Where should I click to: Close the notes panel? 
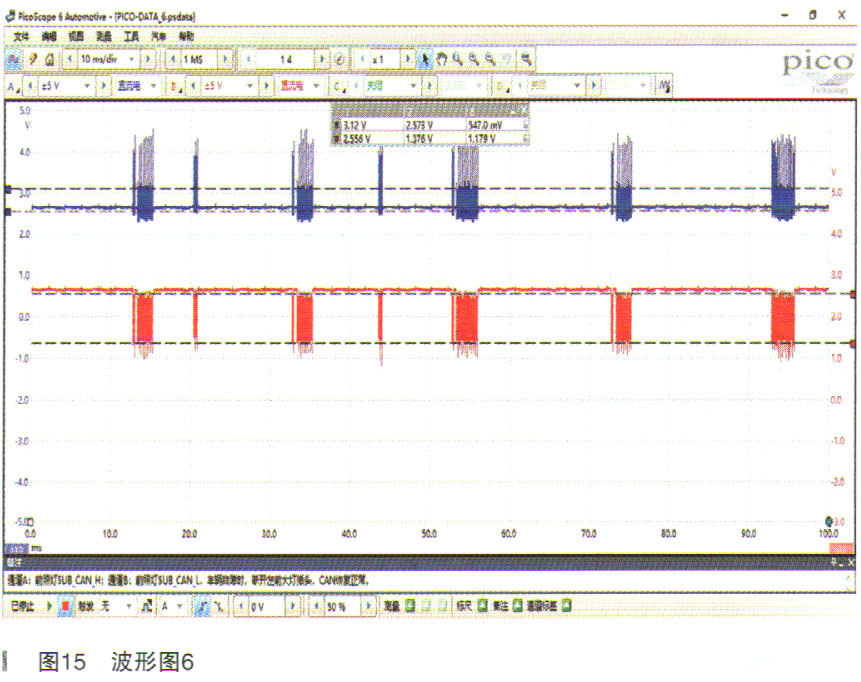coord(851,562)
